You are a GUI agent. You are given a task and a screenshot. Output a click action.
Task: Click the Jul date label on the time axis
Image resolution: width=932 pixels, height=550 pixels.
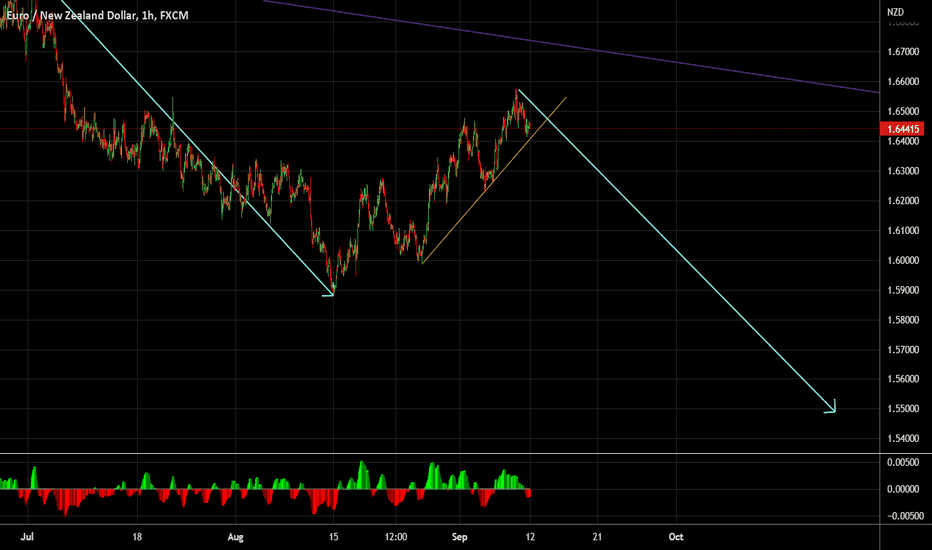[27, 536]
